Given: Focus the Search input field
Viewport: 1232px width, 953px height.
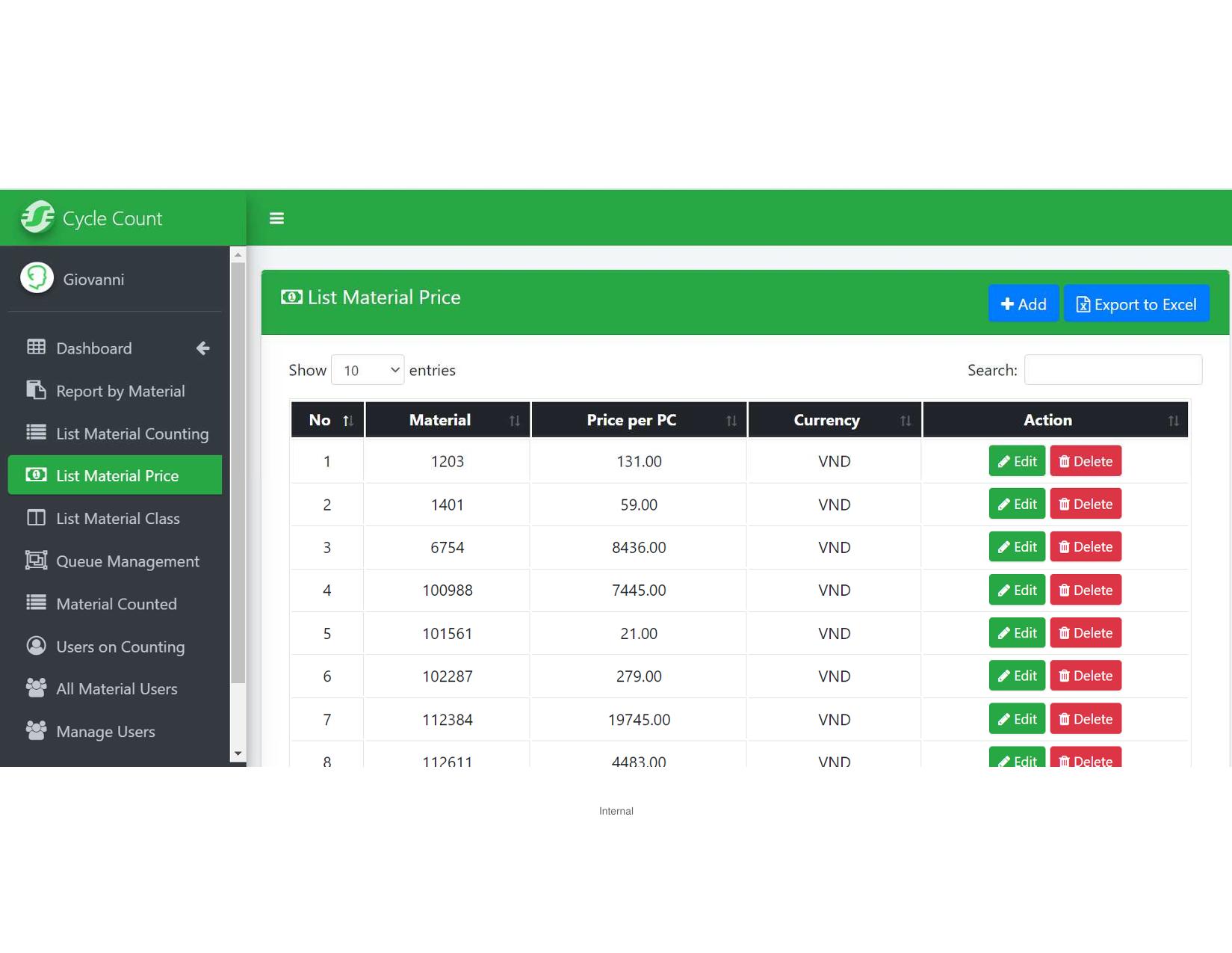Looking at the screenshot, I should coord(1112,370).
